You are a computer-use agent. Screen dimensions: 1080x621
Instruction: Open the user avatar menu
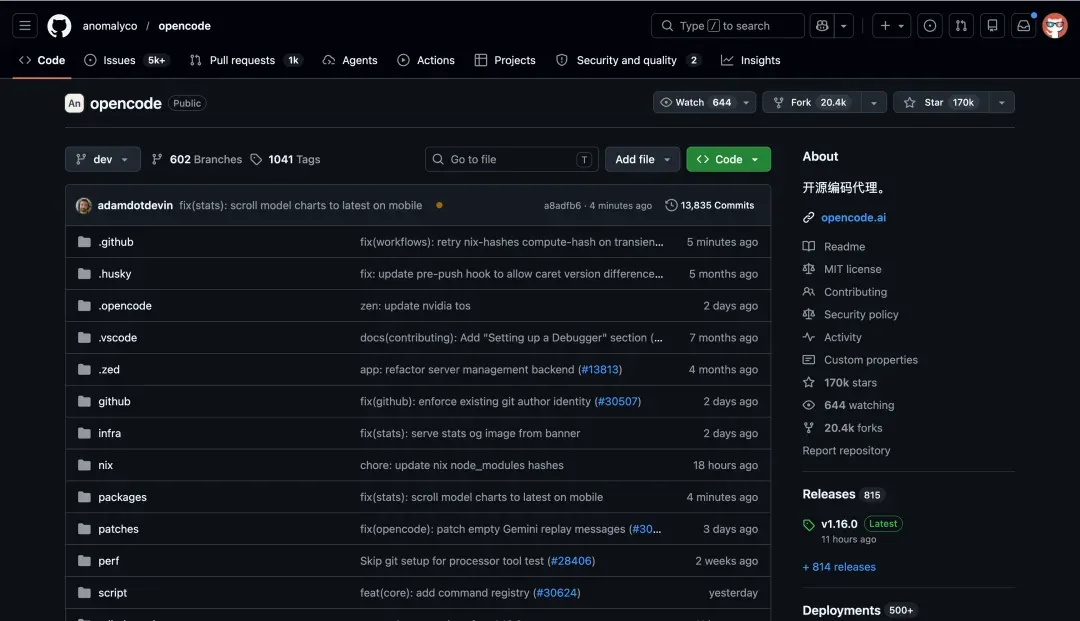pyautogui.click(x=1055, y=26)
